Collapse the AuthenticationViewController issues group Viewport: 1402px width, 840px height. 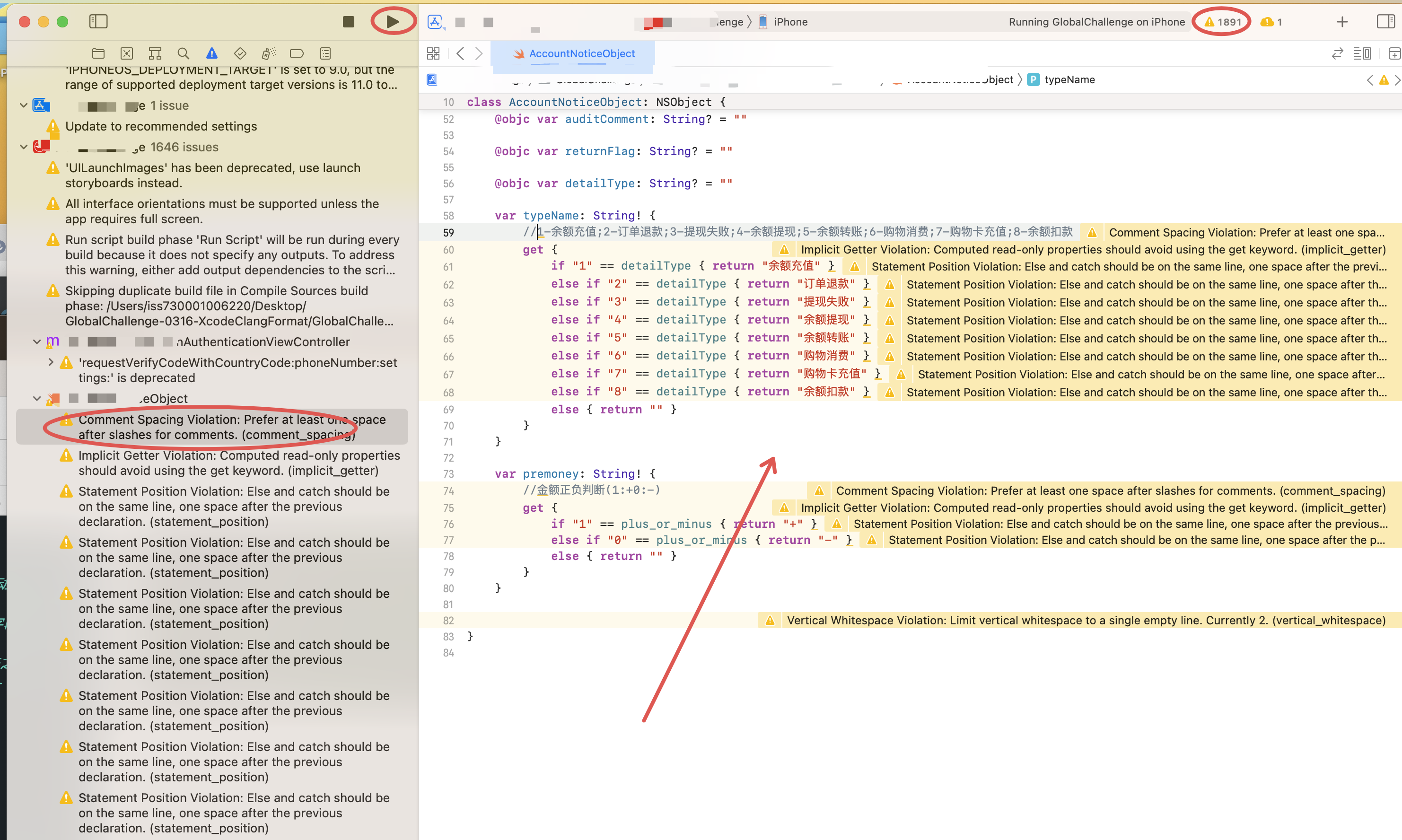36,341
